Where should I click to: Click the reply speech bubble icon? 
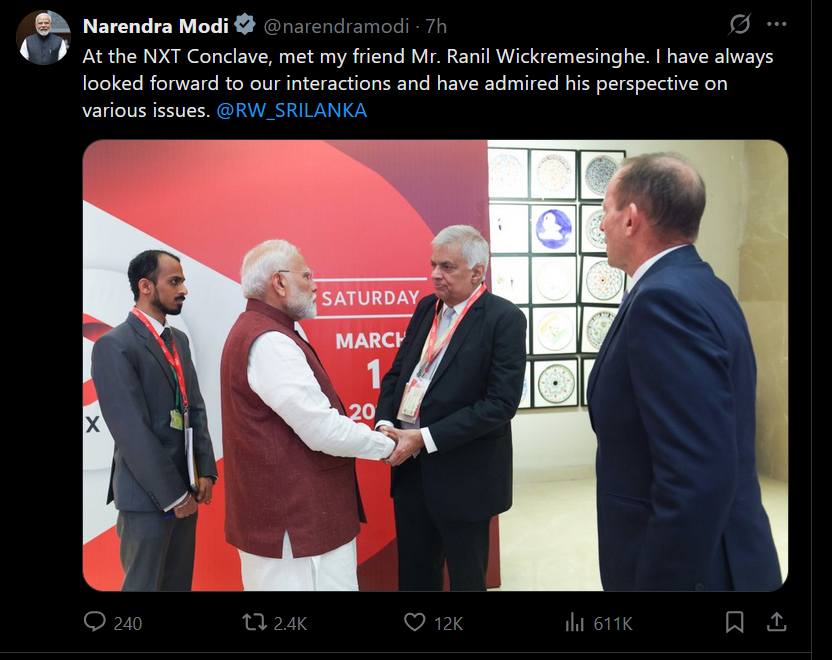pos(95,622)
